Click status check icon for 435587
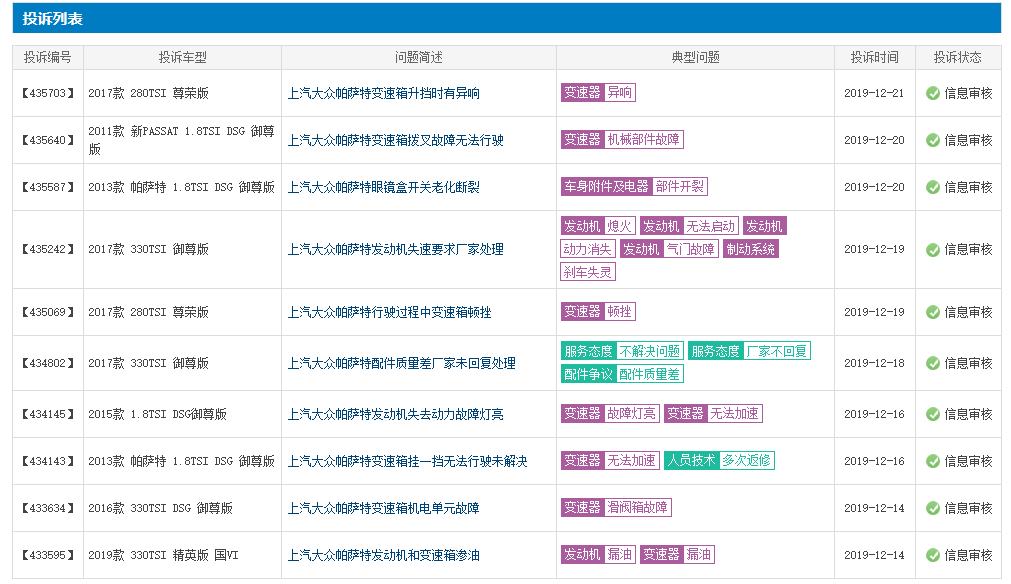Screen dimensions: 1011x584 tap(933, 187)
